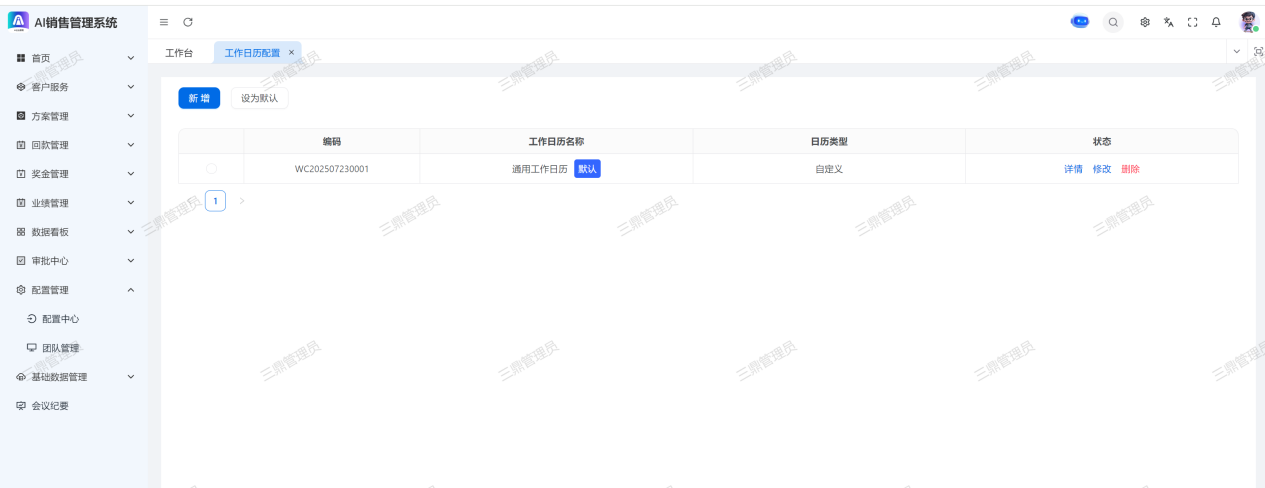The width and height of the screenshot is (1265, 488).
Task: Select the WC202507230001 row radio button
Action: point(211,169)
